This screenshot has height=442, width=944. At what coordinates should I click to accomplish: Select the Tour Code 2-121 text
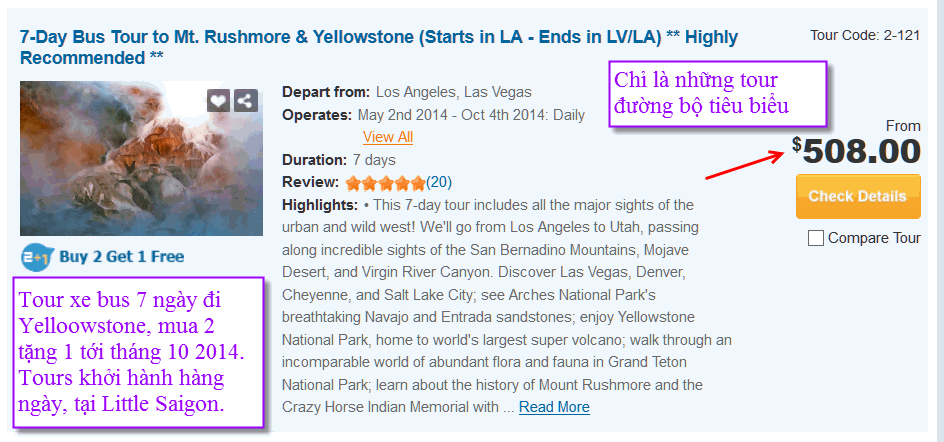coord(865,35)
